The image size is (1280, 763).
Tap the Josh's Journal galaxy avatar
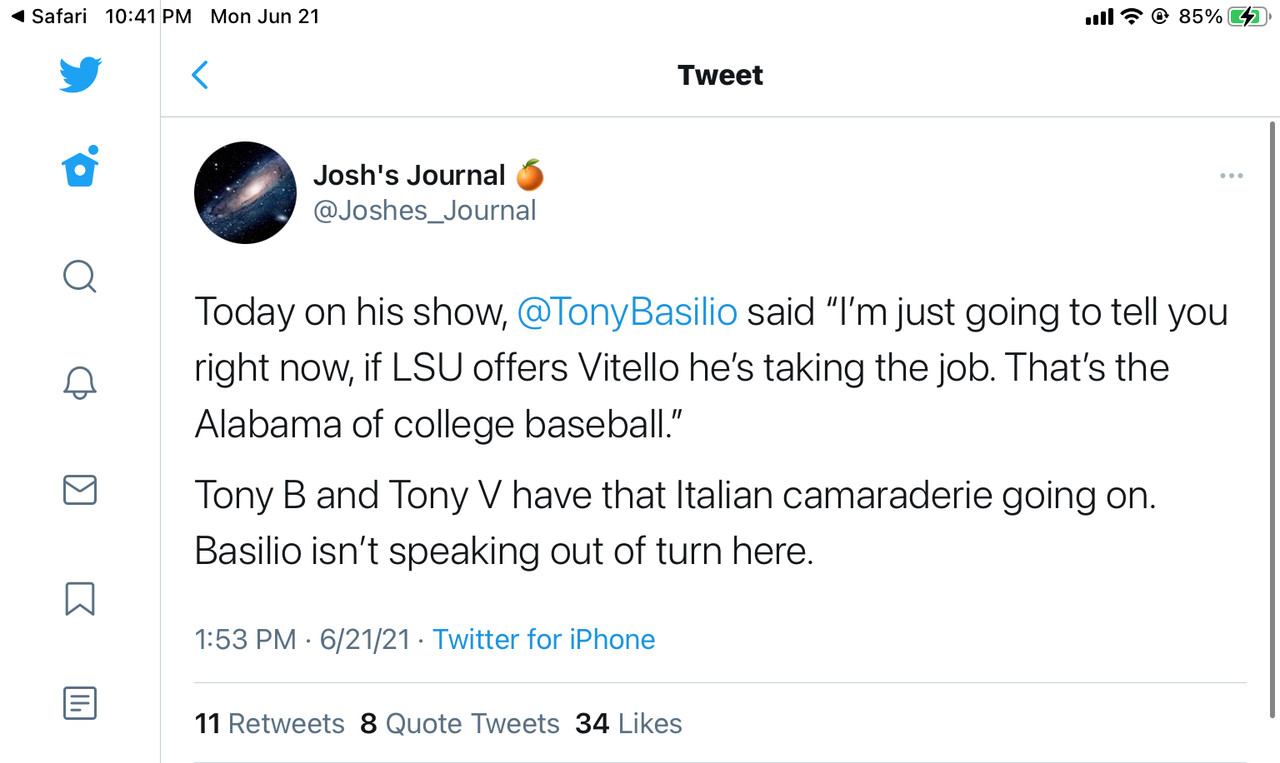(245, 192)
